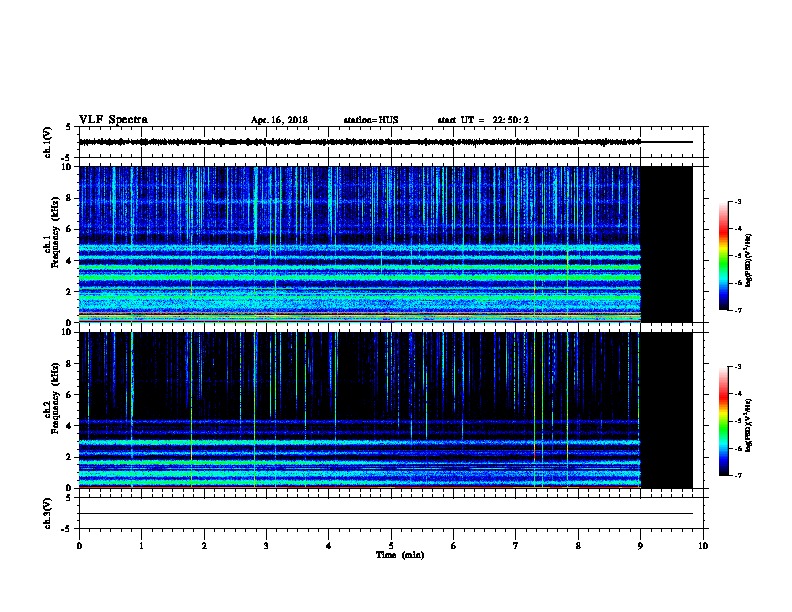Click time axis tick label "4"
Viewport: 792px width, 612px height.
329,546
